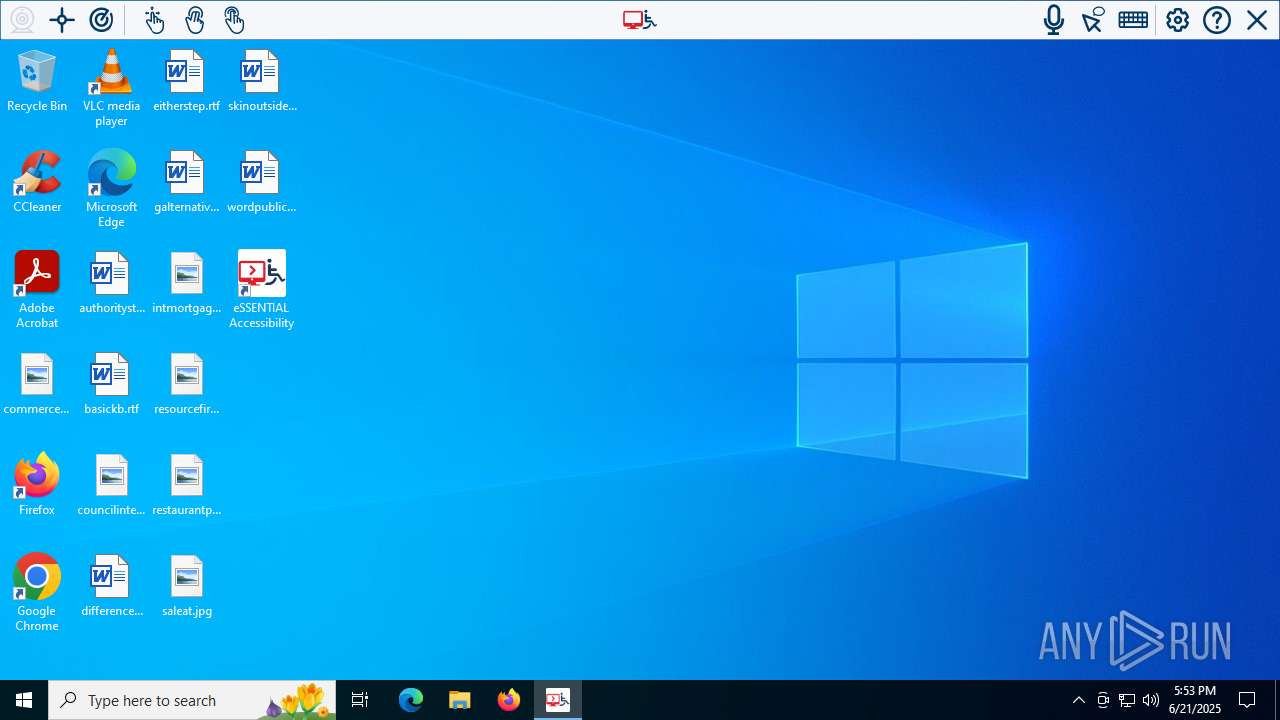Open network status tray icon
This screenshot has height=720, width=1280.
[x=1127, y=700]
